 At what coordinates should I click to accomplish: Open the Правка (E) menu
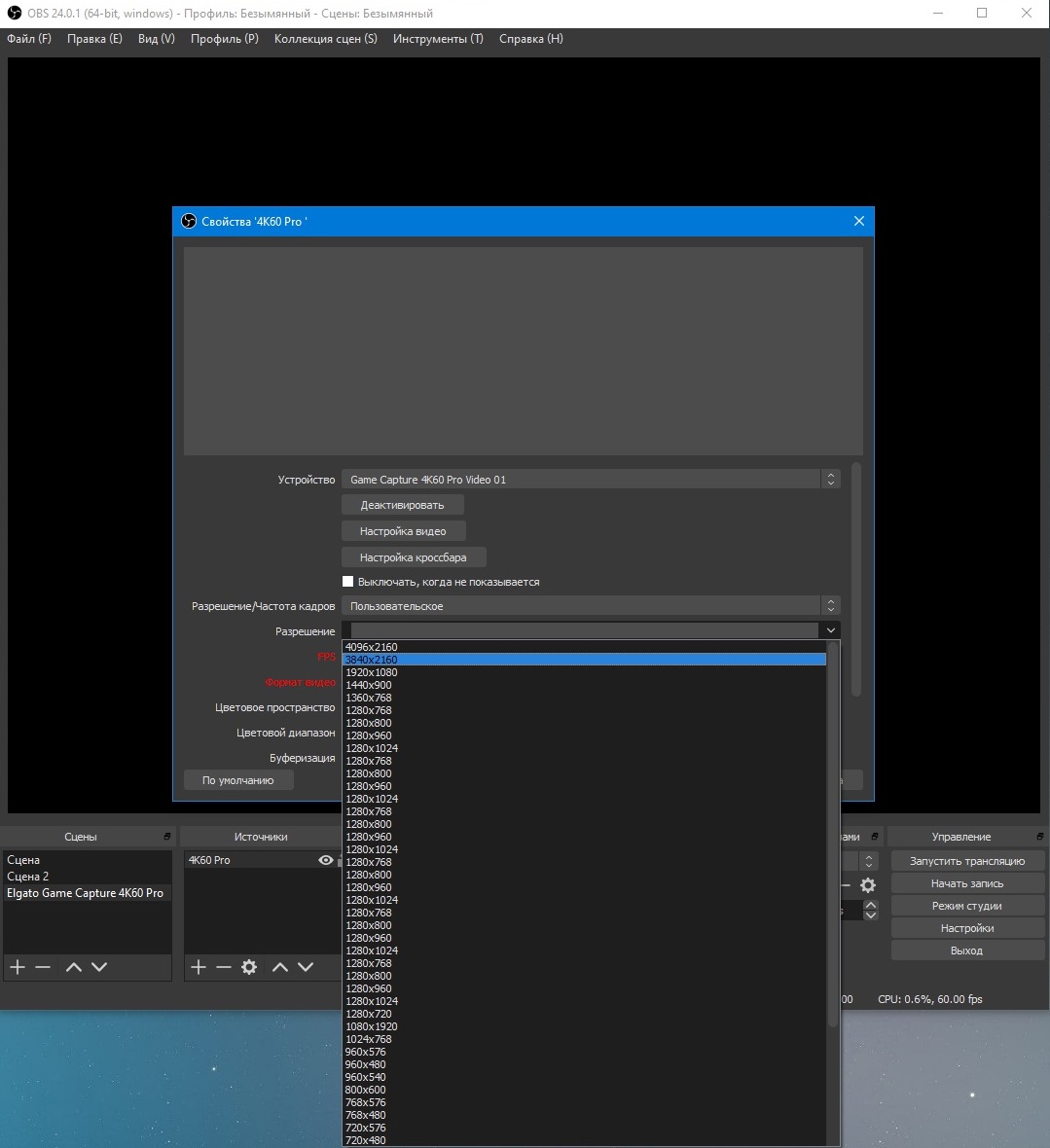click(94, 39)
